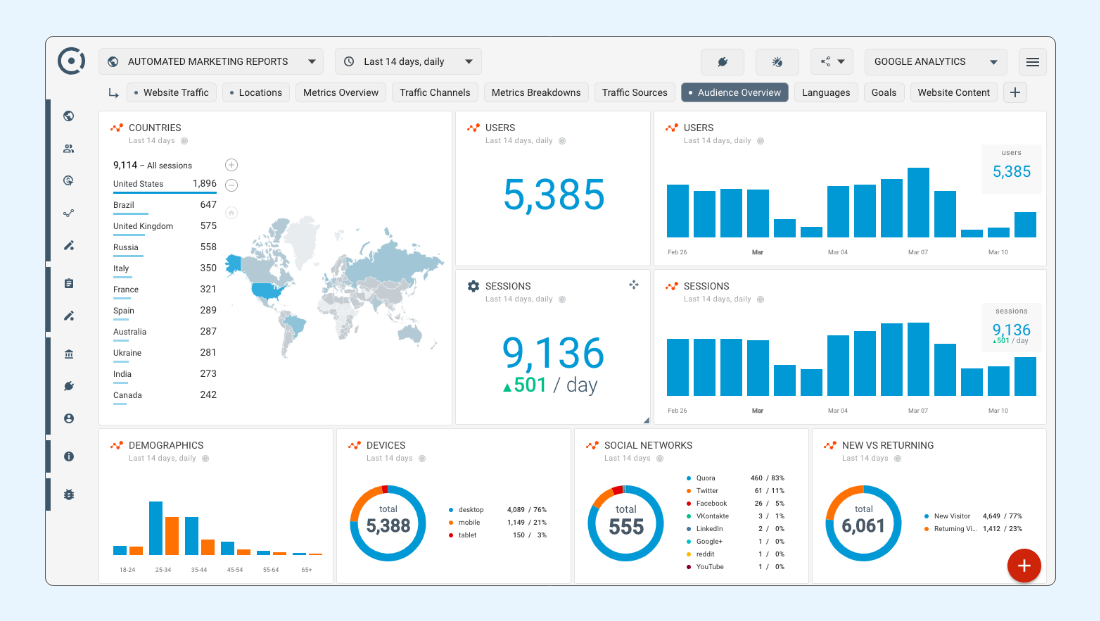Screen dimensions: 1100x621
Task: Zoom in on the world map with plus icon
Action: pyautogui.click(x=231, y=164)
